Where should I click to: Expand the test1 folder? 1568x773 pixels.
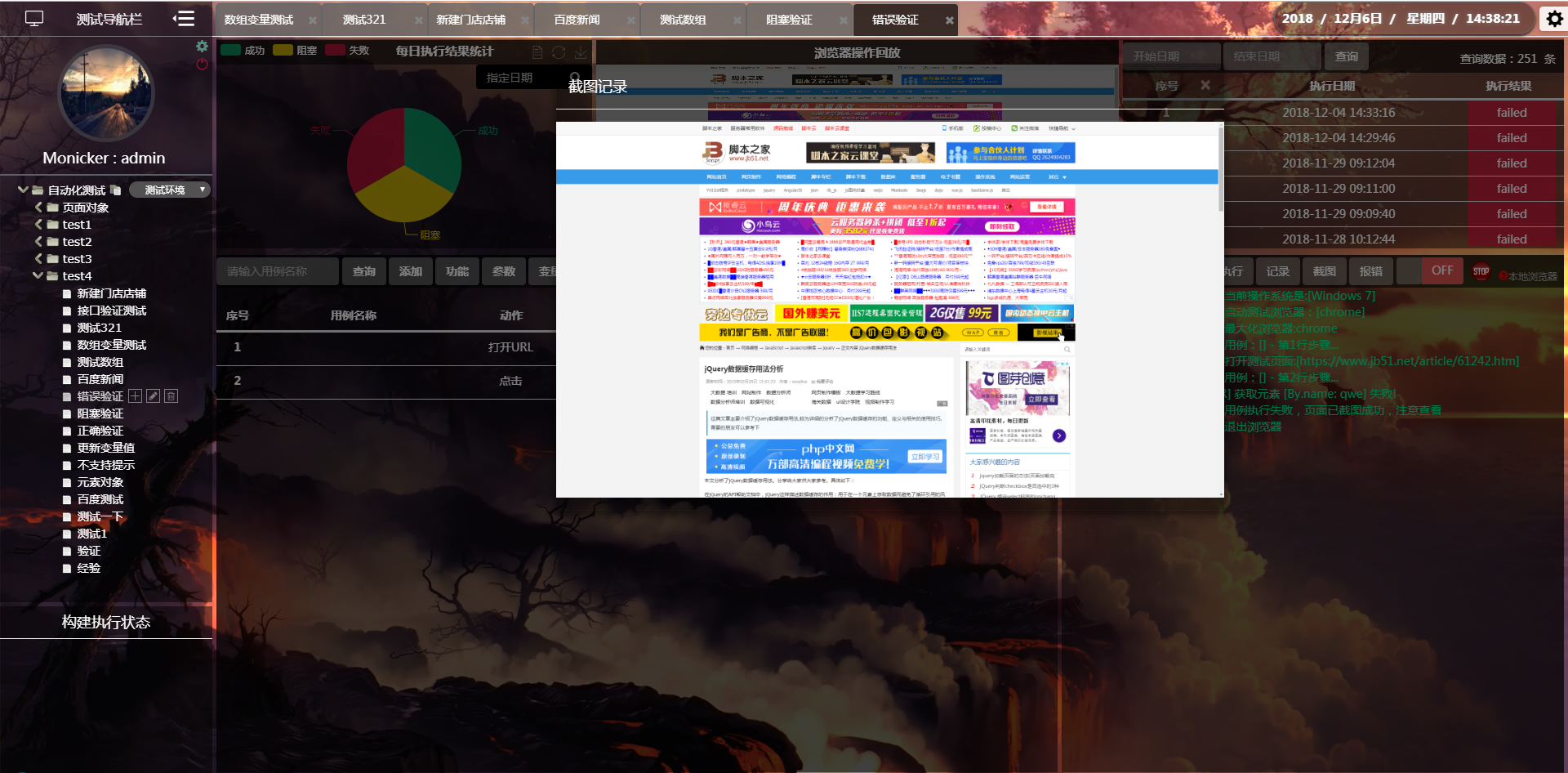38,225
